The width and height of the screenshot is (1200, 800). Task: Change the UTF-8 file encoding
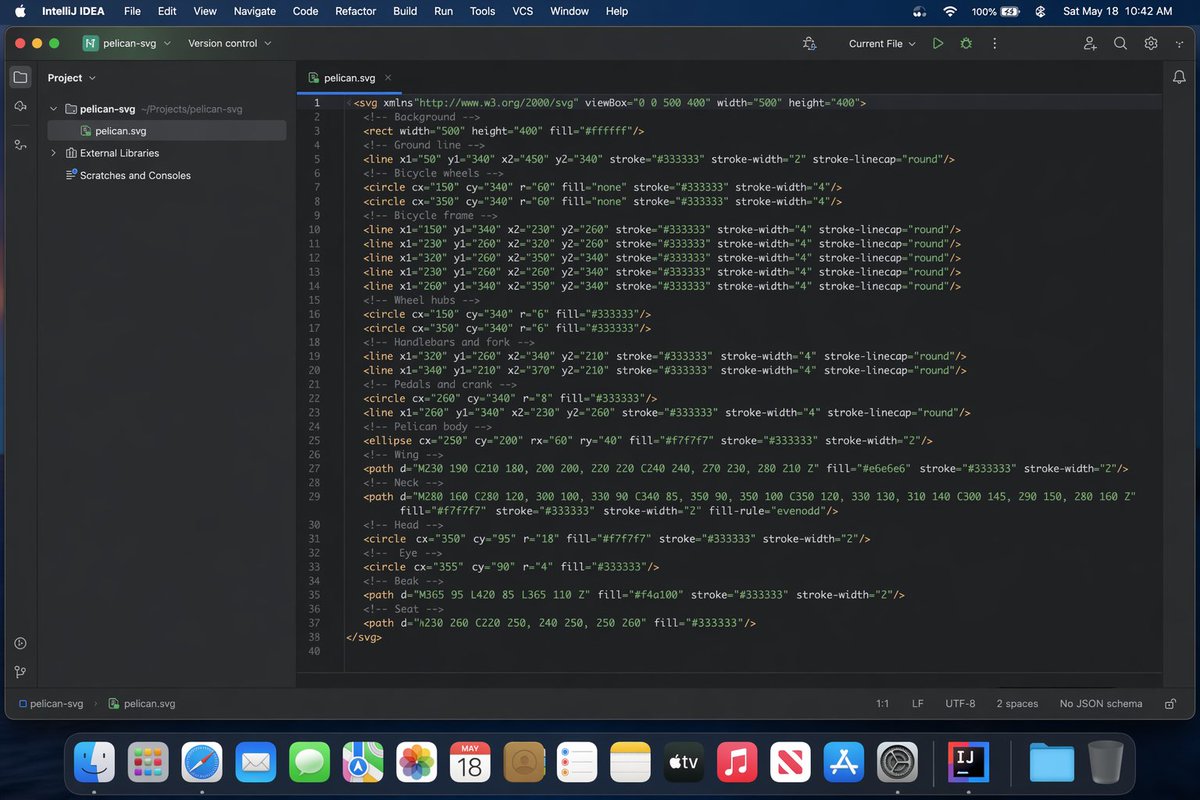pyautogui.click(x=960, y=704)
